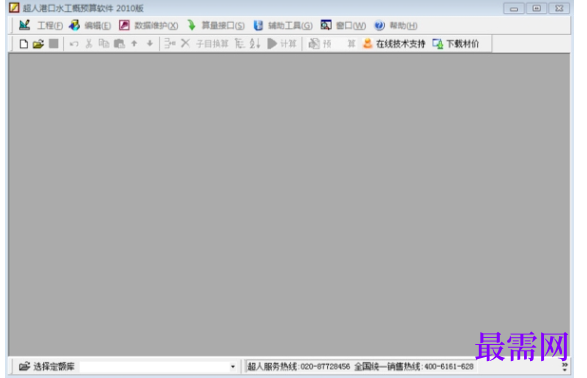Image resolution: width=587 pixels, height=378 pixels.
Task: Open the 窗口(W) menu
Action: click(x=351, y=25)
